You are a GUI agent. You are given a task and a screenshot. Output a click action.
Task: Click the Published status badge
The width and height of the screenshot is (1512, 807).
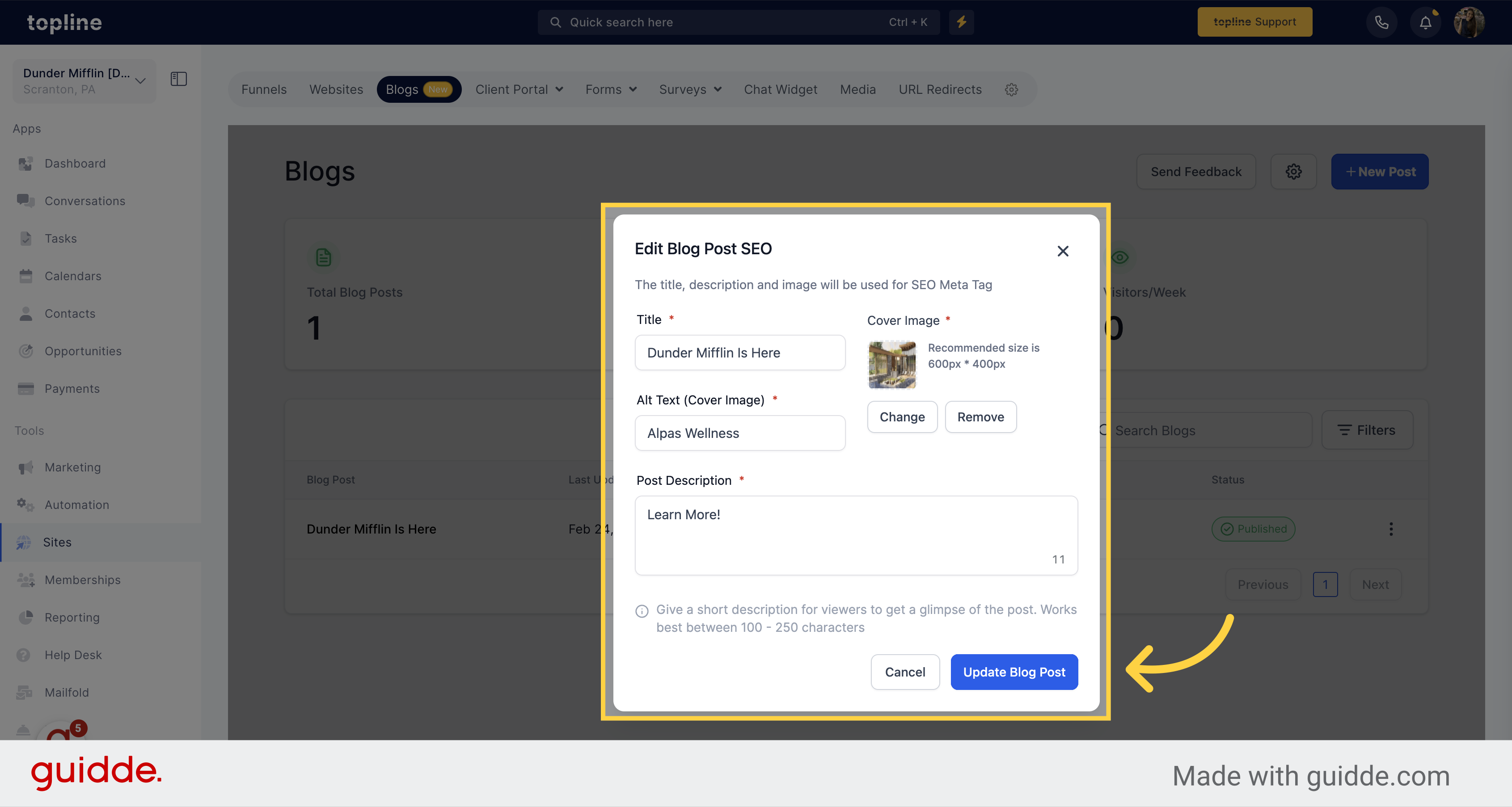point(1253,529)
